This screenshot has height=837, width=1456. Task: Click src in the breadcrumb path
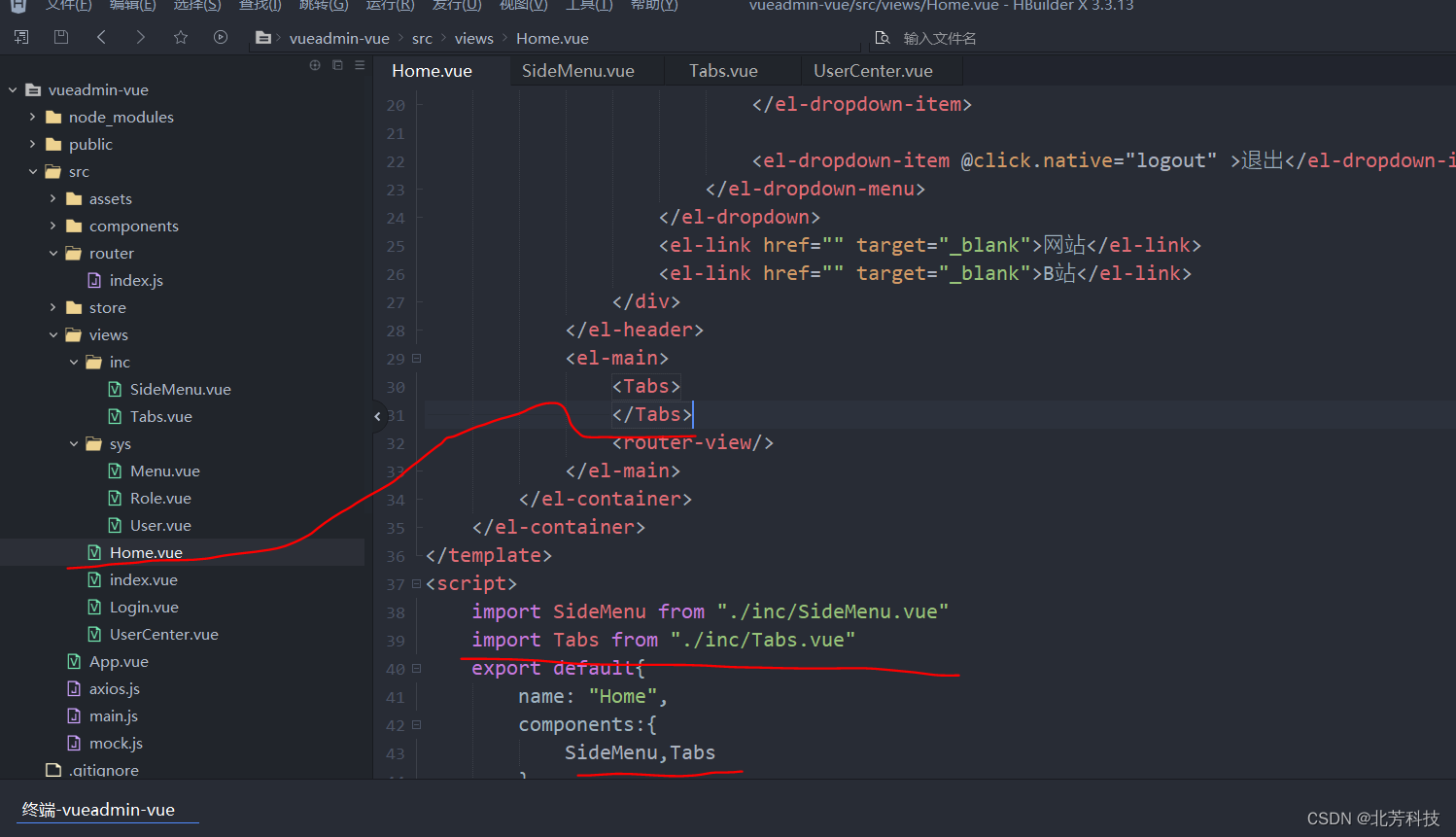tap(422, 38)
